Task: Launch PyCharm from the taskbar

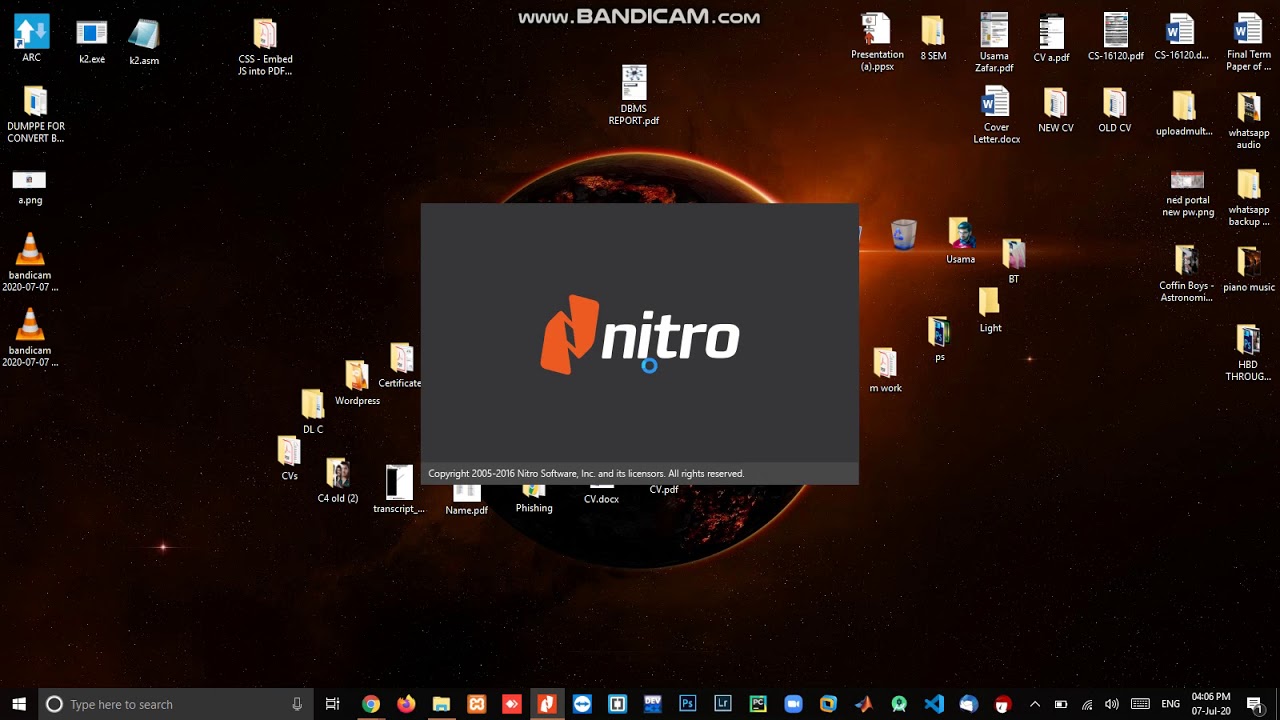Action: tap(758, 704)
